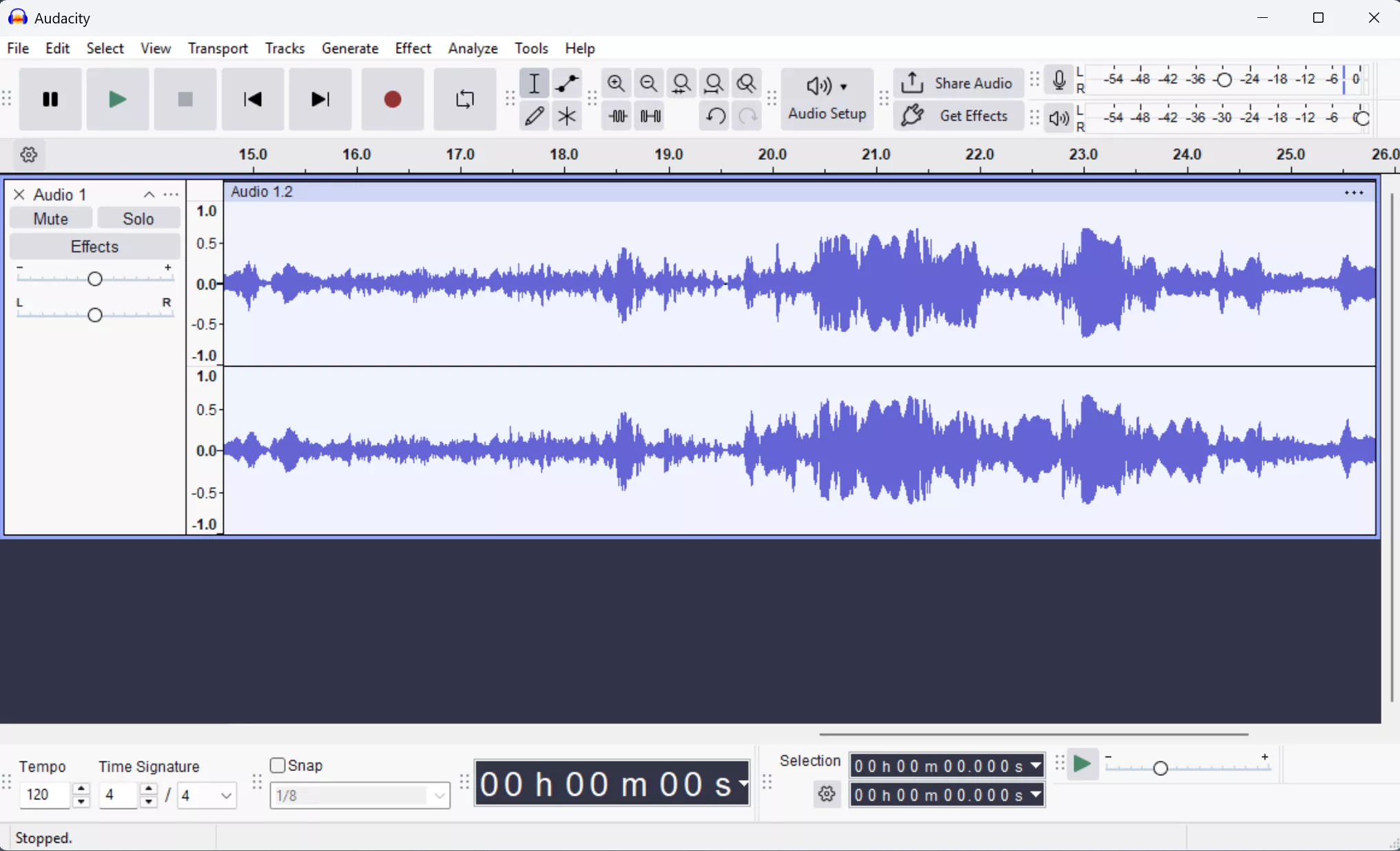
Task: Open time signature denominator dropdown
Action: click(207, 796)
